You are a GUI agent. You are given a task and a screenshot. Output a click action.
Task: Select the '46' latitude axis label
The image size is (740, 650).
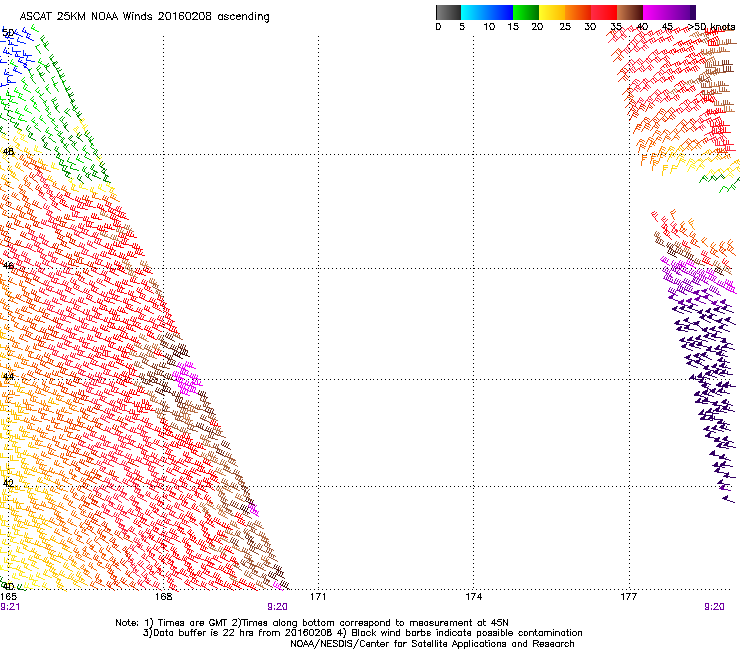point(8,266)
